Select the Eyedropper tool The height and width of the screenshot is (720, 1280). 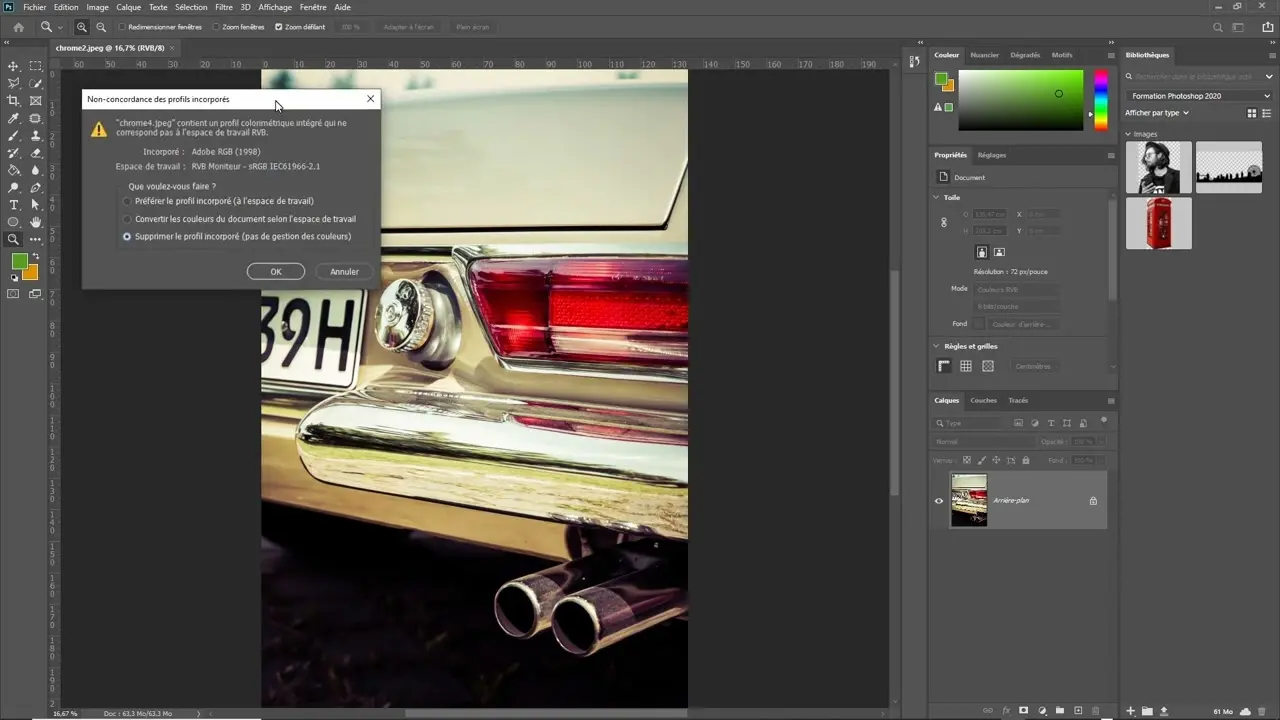pos(13,118)
